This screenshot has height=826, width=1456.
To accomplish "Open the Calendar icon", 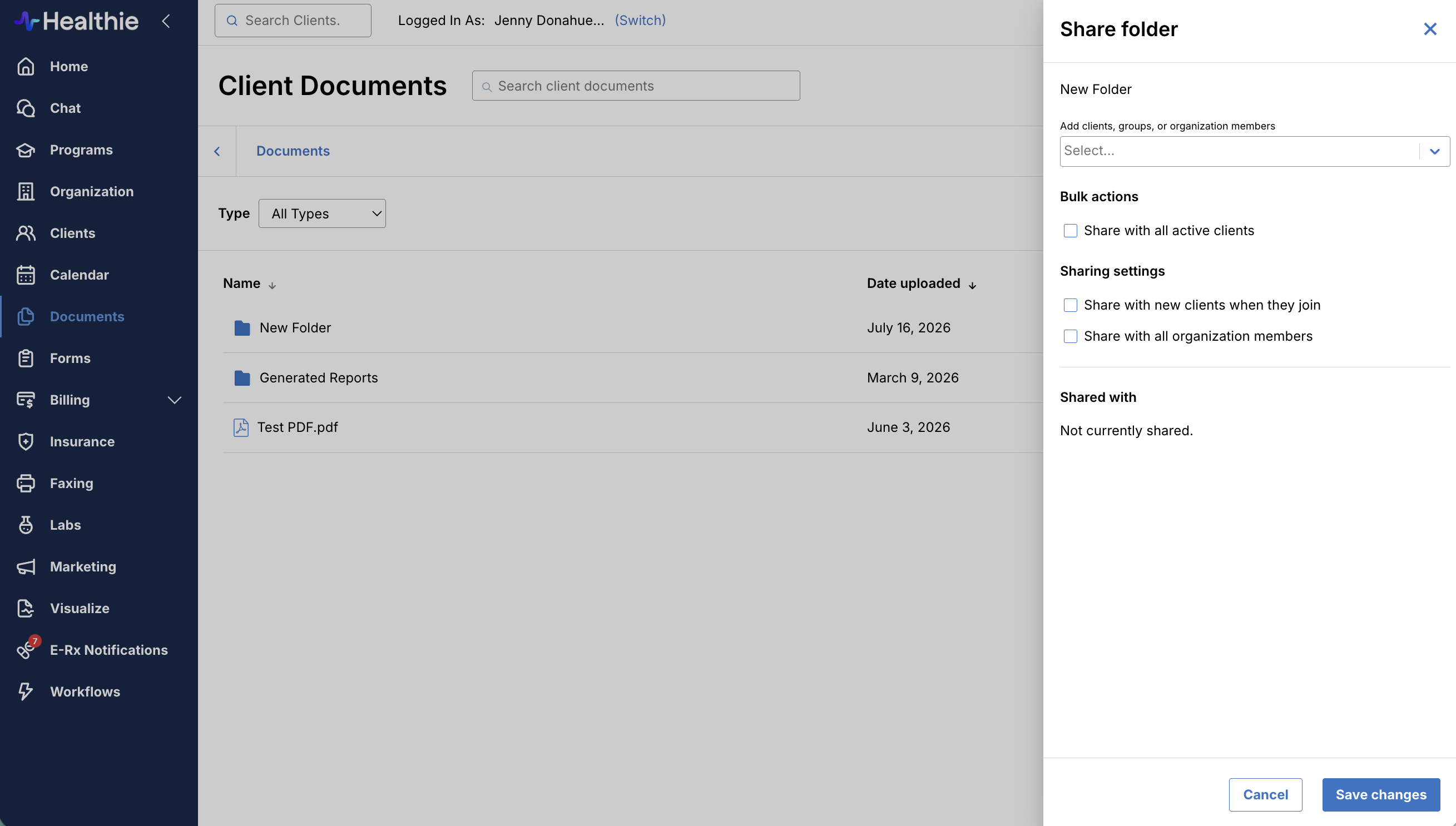I will pos(26,275).
